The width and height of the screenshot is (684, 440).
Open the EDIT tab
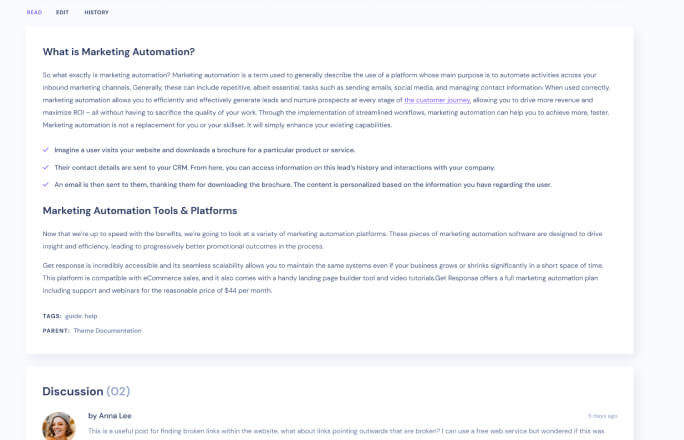pyautogui.click(x=62, y=12)
